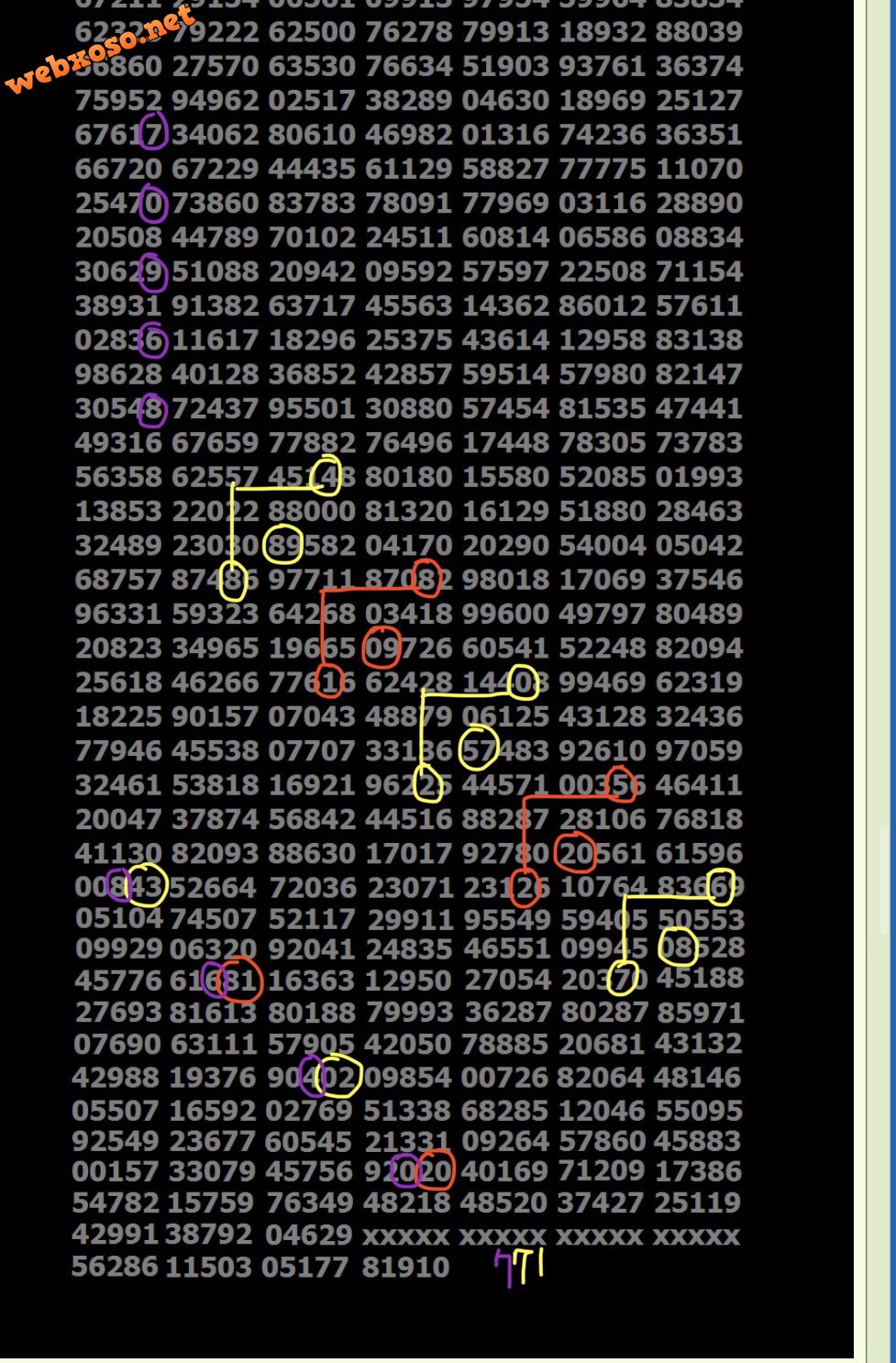Click the number 46266

pos(216,682)
